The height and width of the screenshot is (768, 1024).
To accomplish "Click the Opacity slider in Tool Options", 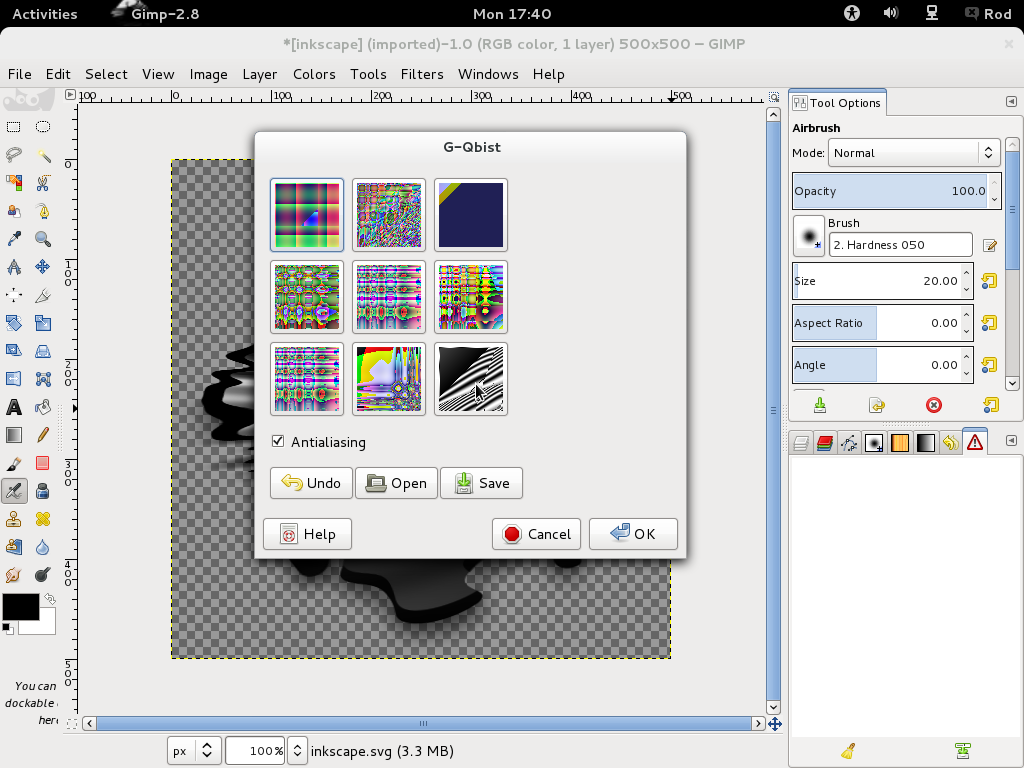I will click(x=891, y=191).
